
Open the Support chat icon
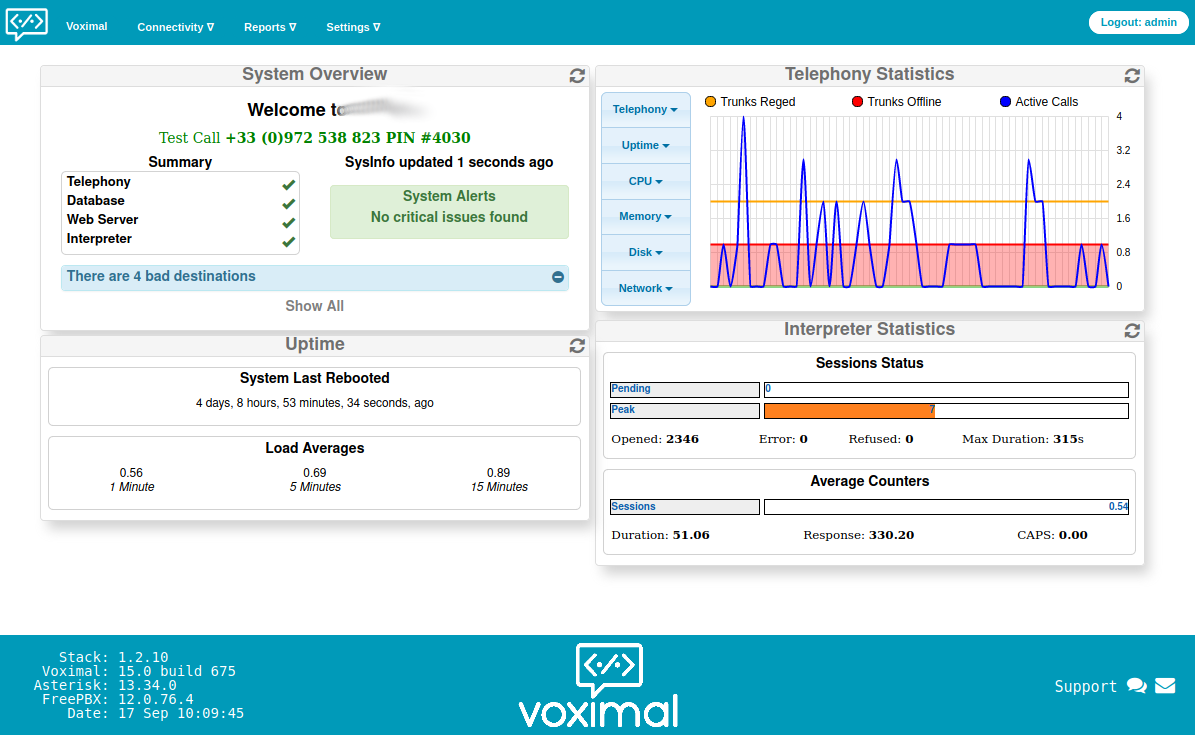1137,686
